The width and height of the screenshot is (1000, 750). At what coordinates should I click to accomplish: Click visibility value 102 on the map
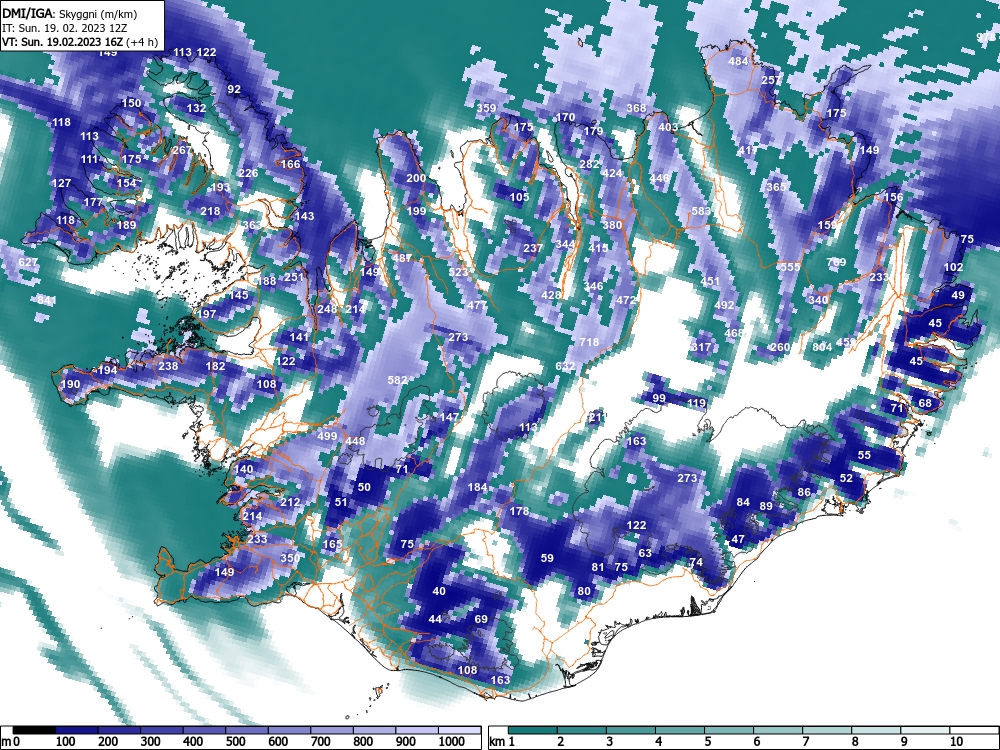pyautogui.click(x=954, y=267)
